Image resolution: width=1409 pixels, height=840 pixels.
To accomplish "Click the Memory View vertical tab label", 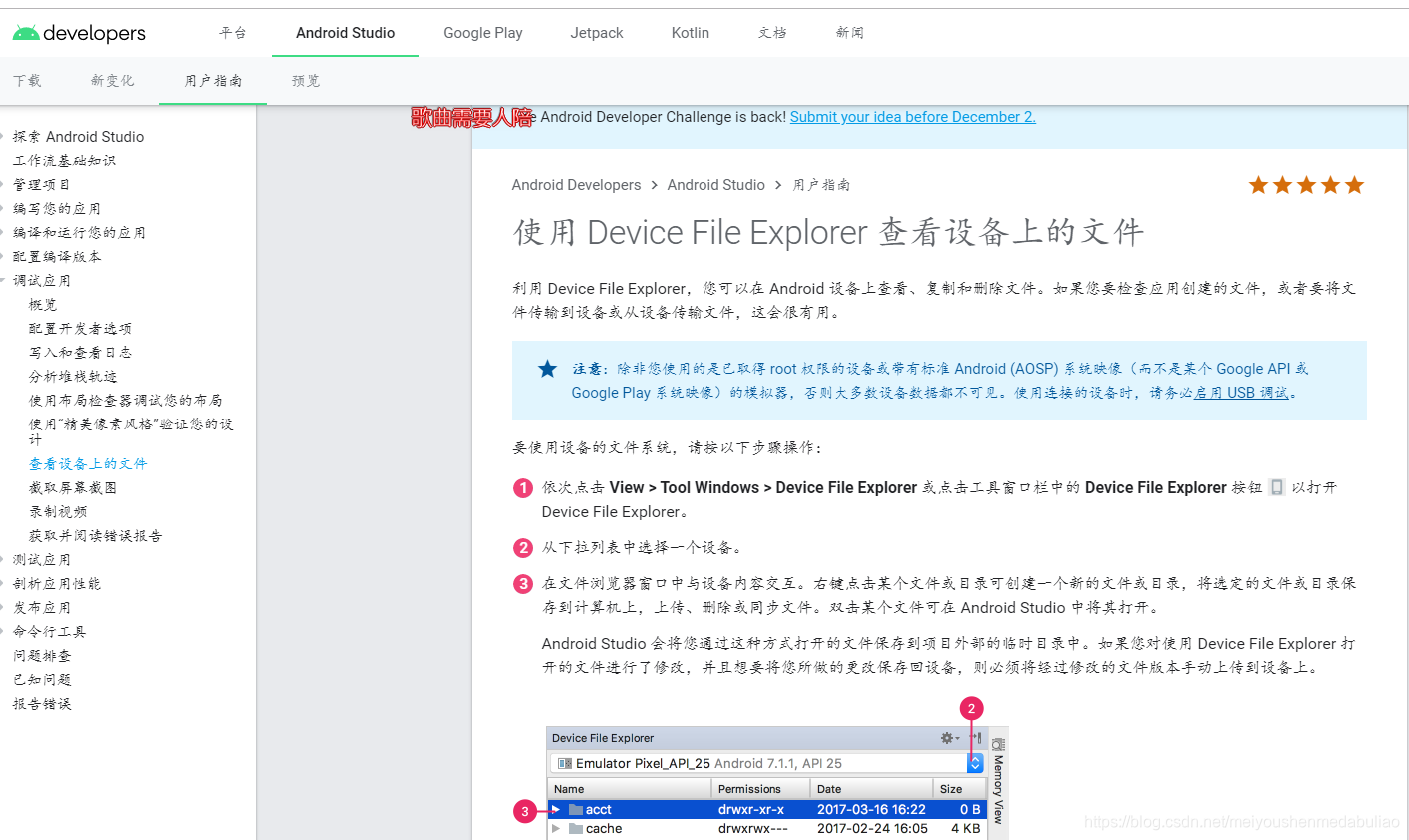I will tap(998, 789).
